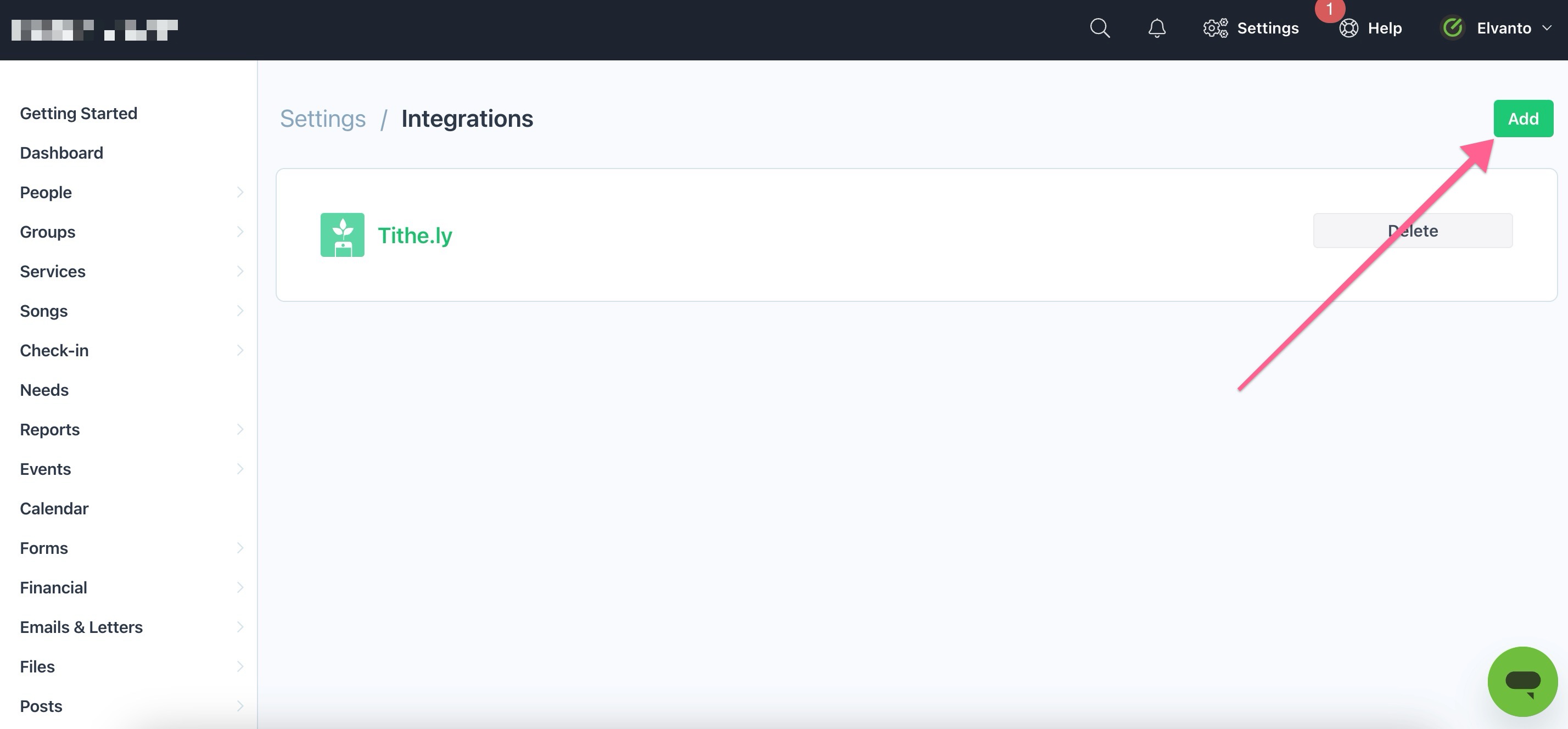This screenshot has width=1568, height=729.
Task: Click the red notification badge above Help
Action: point(1330,10)
